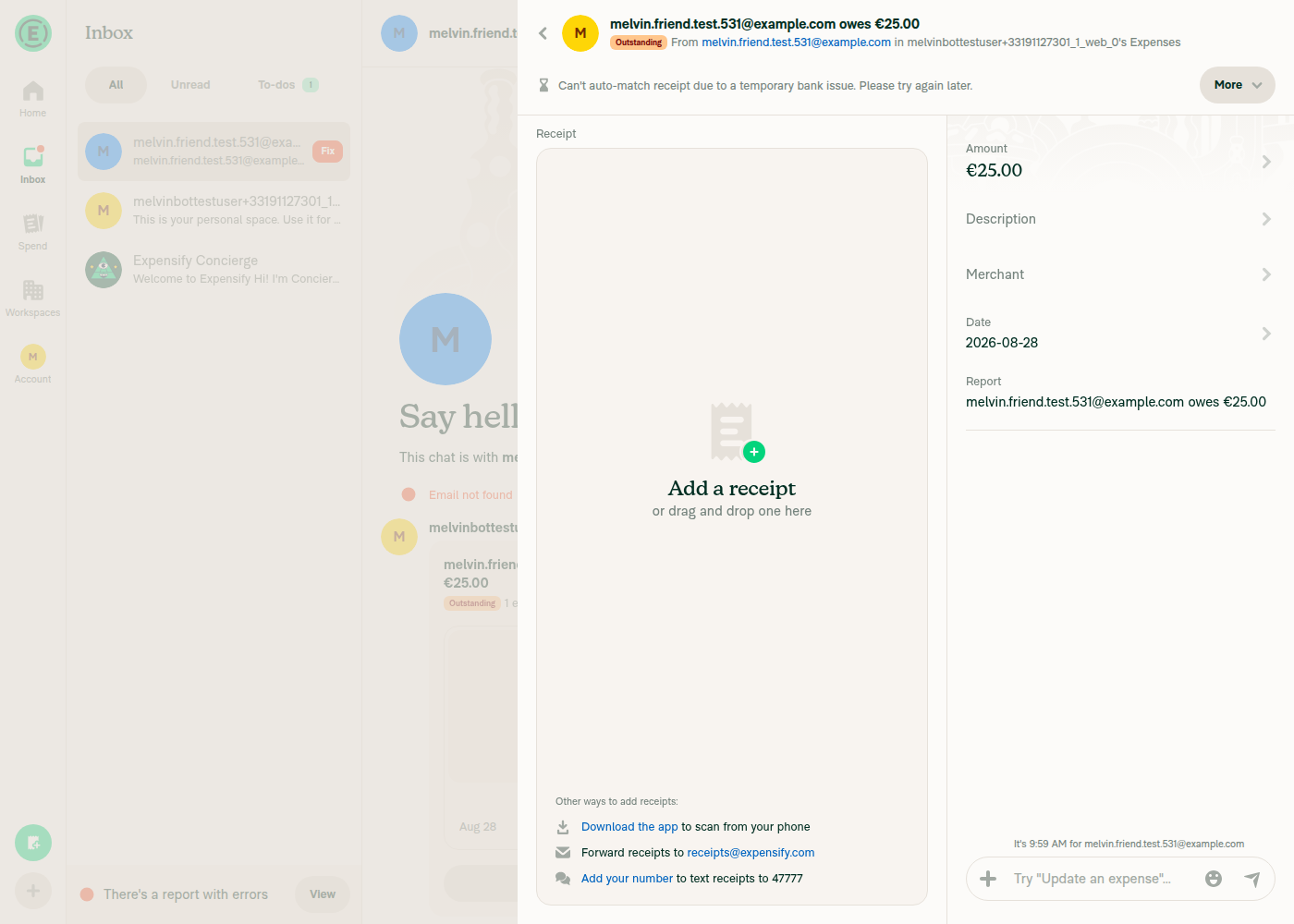Click the red dot next to Email not found
The image size is (1294, 924).
[x=409, y=494]
